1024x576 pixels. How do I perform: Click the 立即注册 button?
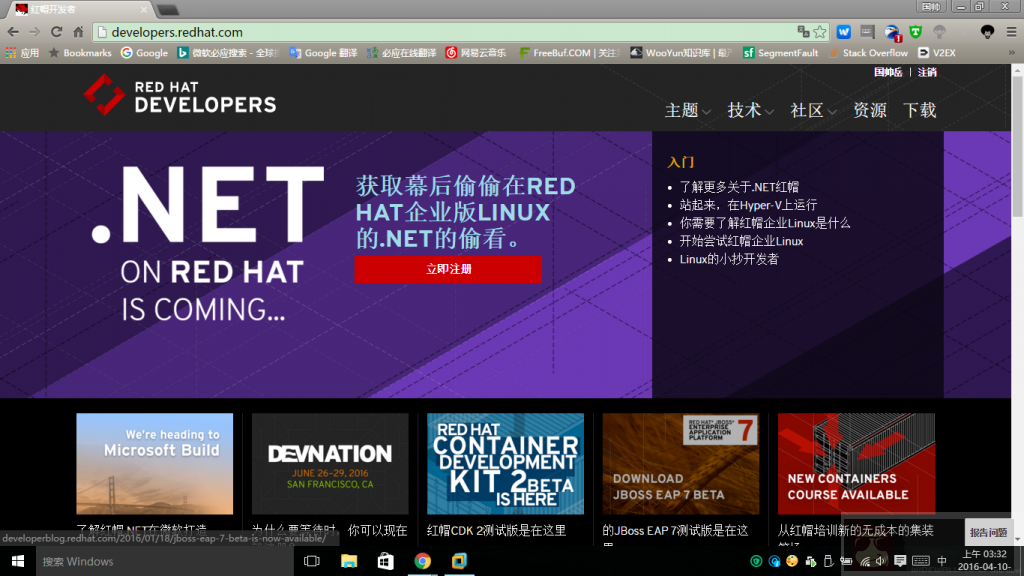coord(448,269)
